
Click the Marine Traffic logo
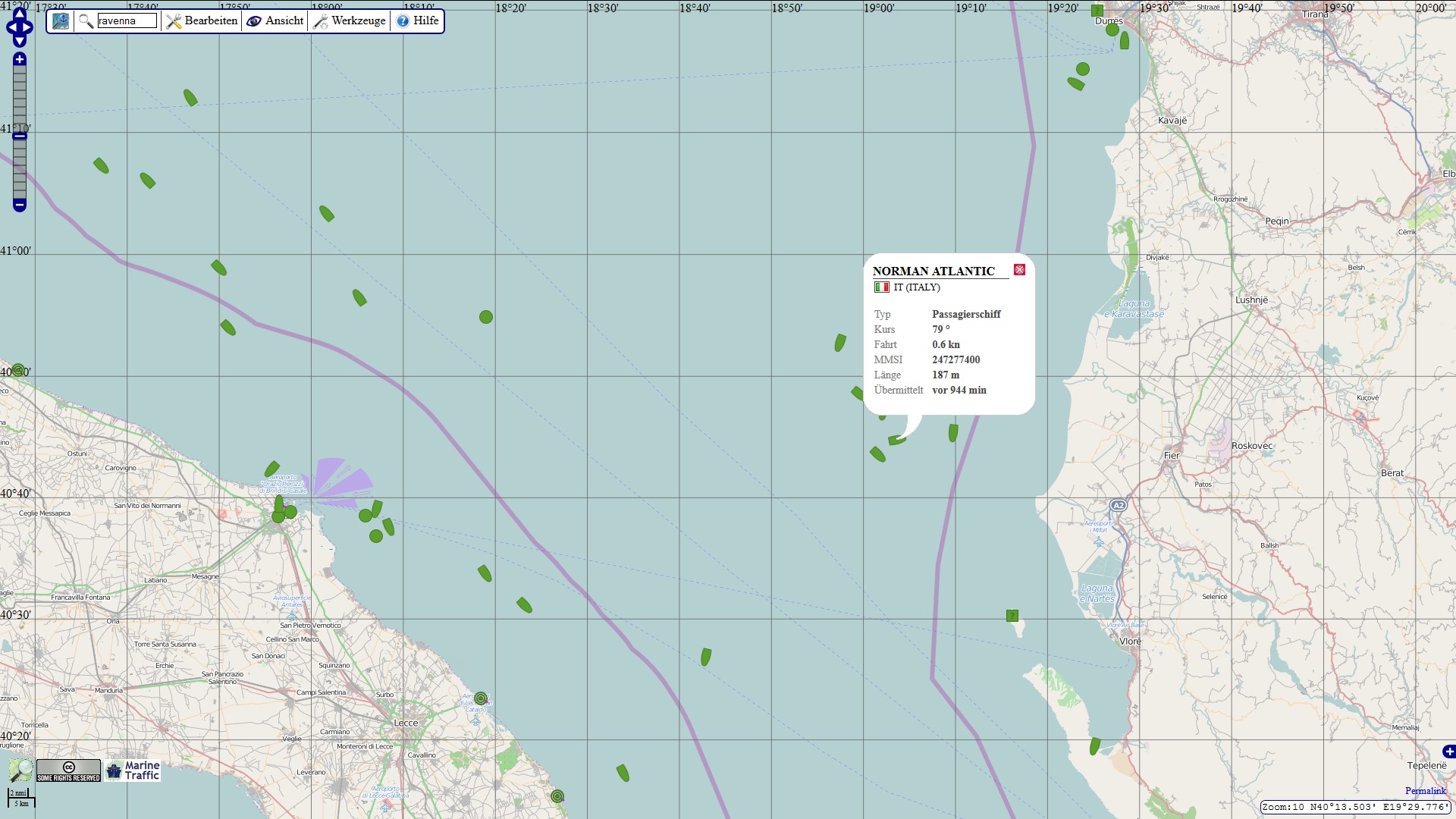tap(133, 770)
